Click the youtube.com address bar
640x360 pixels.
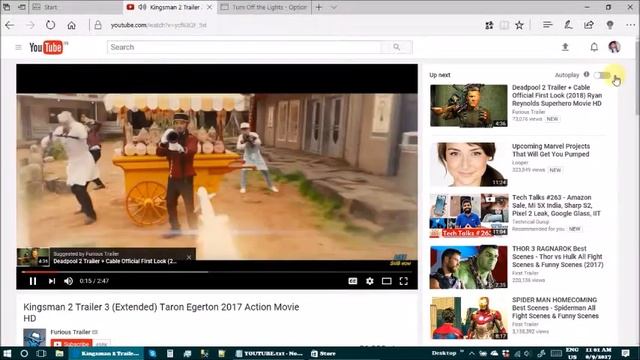pos(158,25)
